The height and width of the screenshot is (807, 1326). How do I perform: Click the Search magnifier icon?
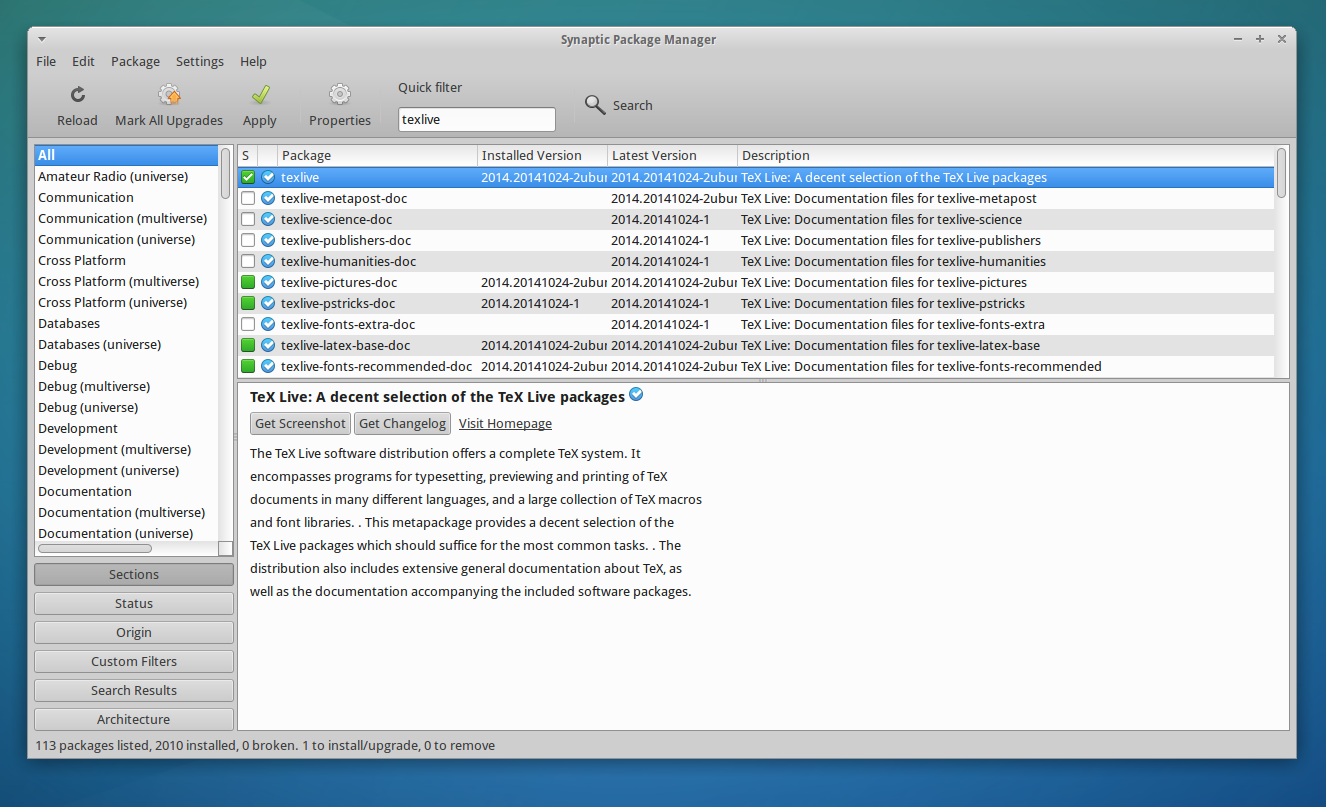coord(595,105)
